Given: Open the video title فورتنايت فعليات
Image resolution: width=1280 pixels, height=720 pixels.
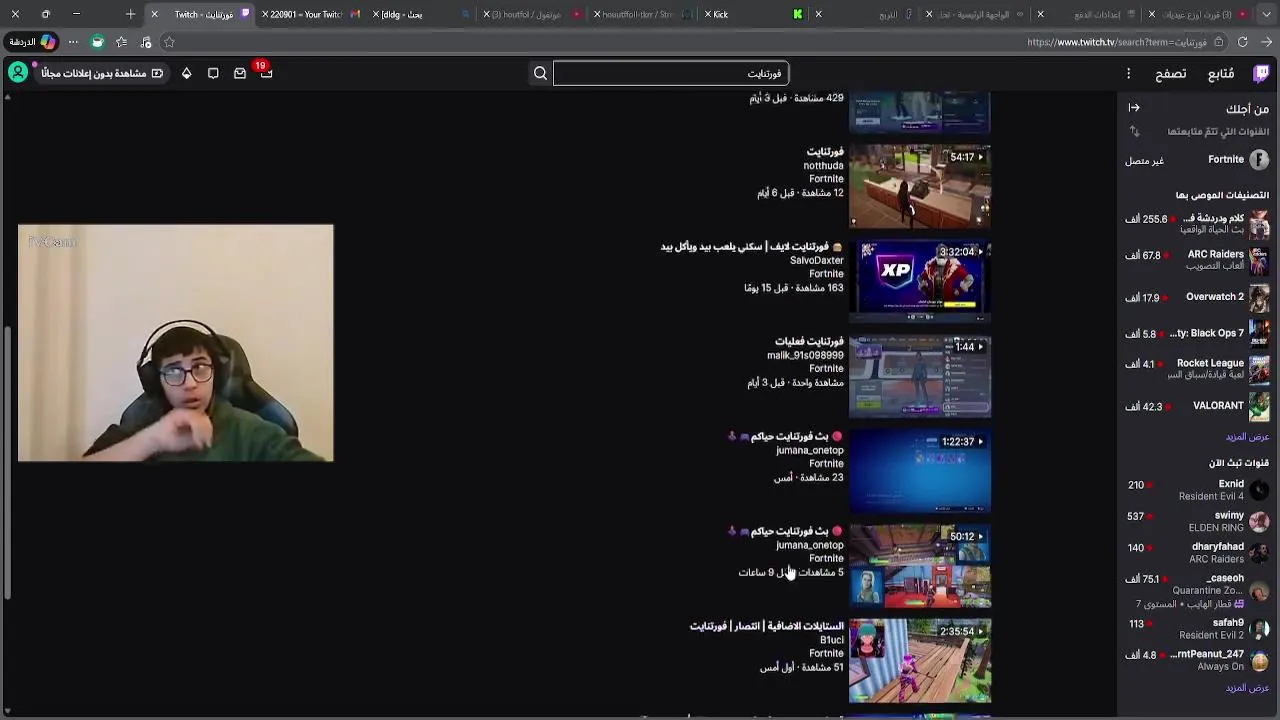Looking at the screenshot, I should (809, 342).
